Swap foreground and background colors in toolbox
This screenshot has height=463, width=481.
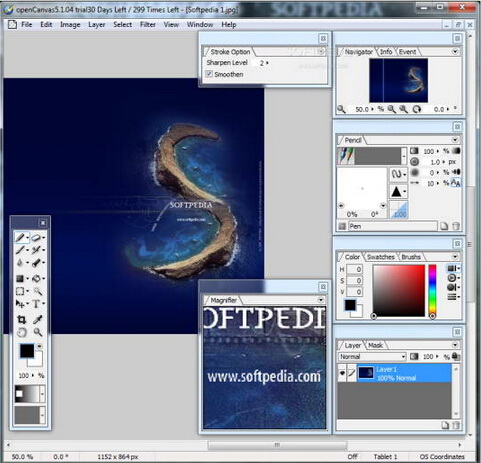point(40,346)
